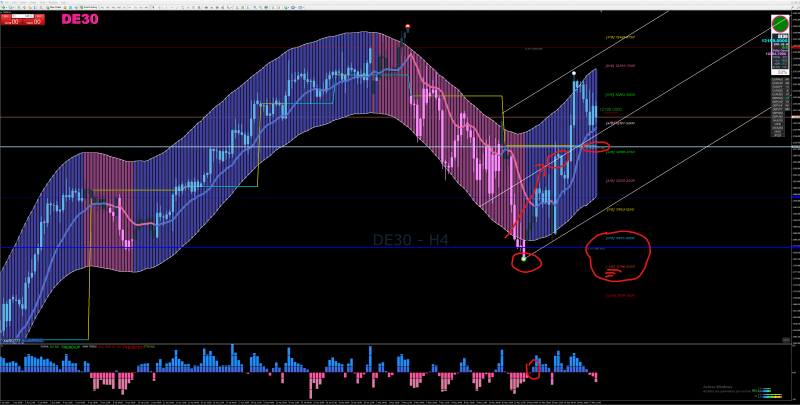Viewport: 800px width, 405px height.
Task: Open the Tools menu
Action: pyautogui.click(x=42, y=2)
